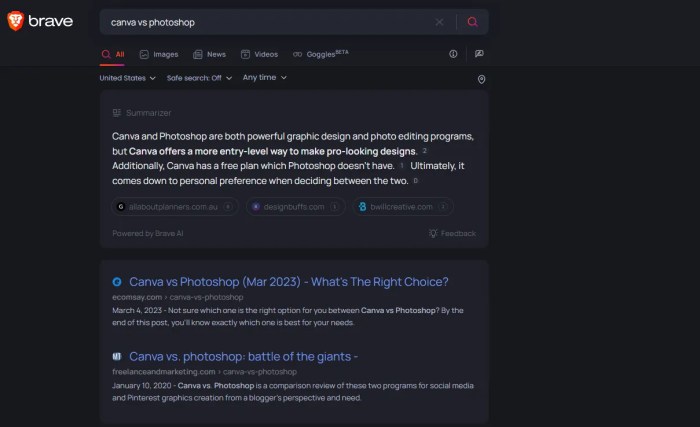Open the United States region dropdown
This screenshot has width=700, height=427.
(x=128, y=78)
